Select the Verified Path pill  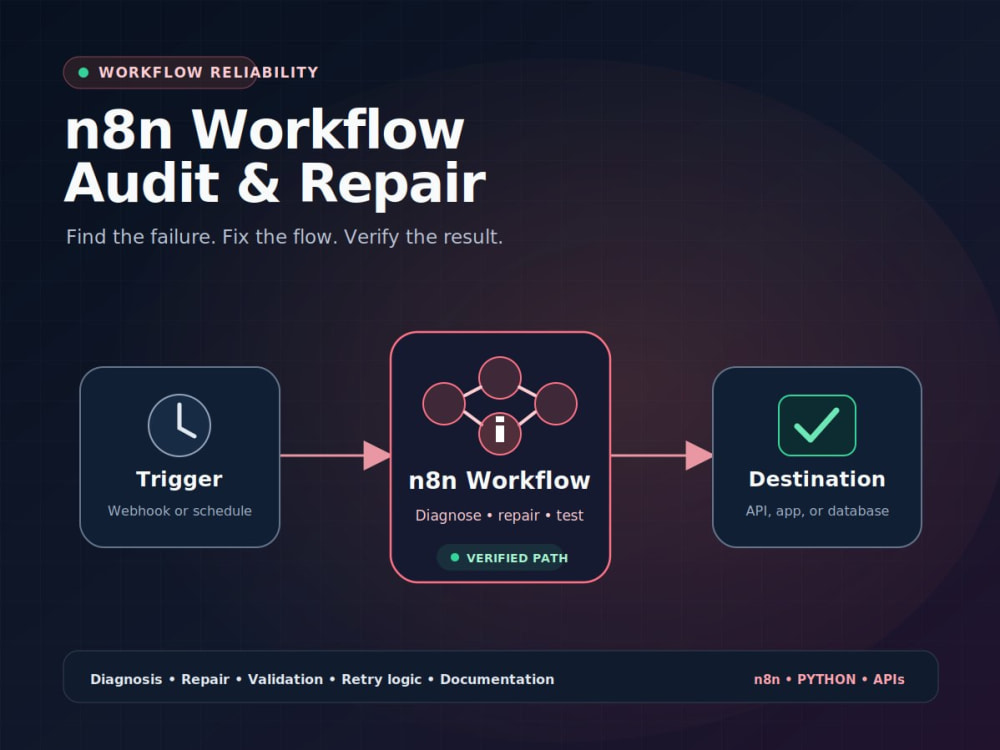pyautogui.click(x=500, y=557)
